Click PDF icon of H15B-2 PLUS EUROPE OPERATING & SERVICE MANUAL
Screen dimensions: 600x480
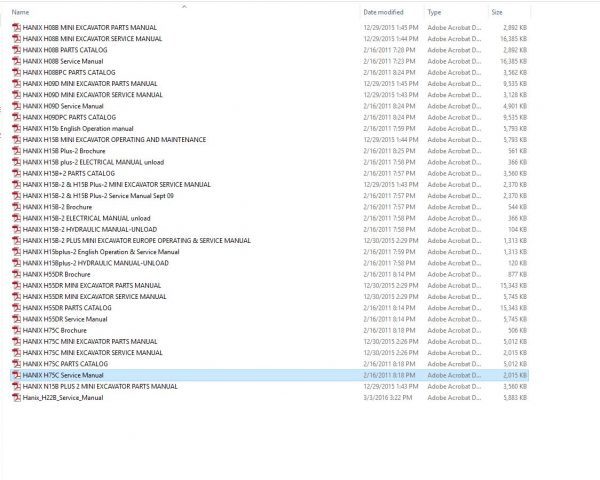16,241
